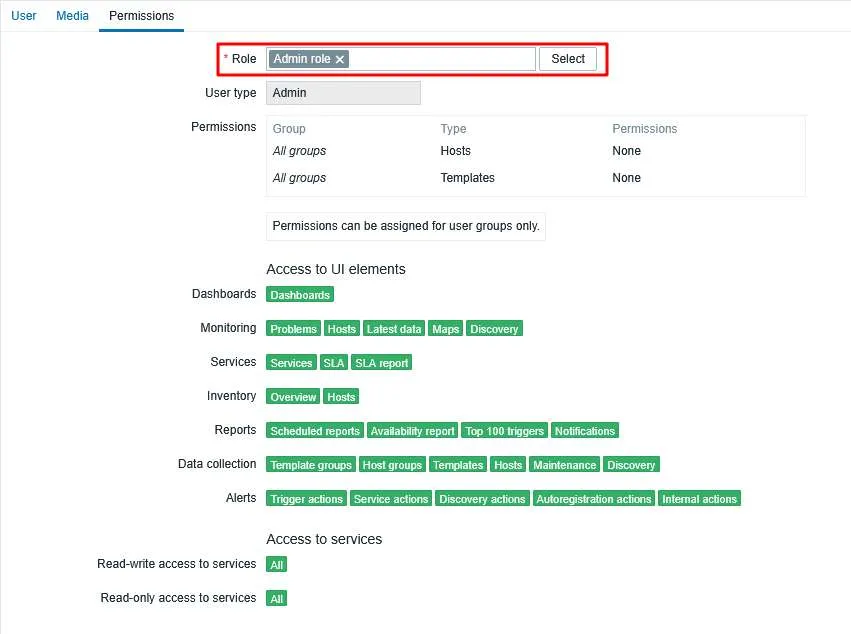Click the Top 100 triggers tag
Viewport: 851px width, 634px height.
coord(504,431)
